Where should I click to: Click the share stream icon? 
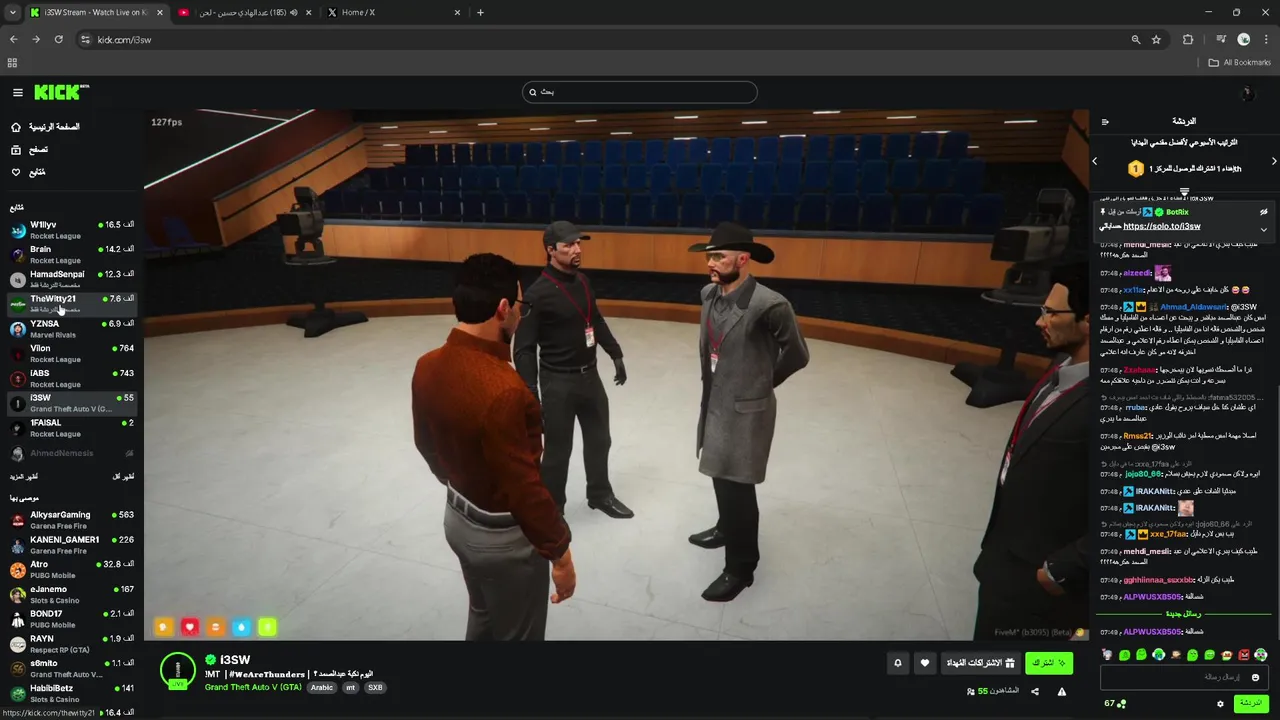click(x=1035, y=691)
